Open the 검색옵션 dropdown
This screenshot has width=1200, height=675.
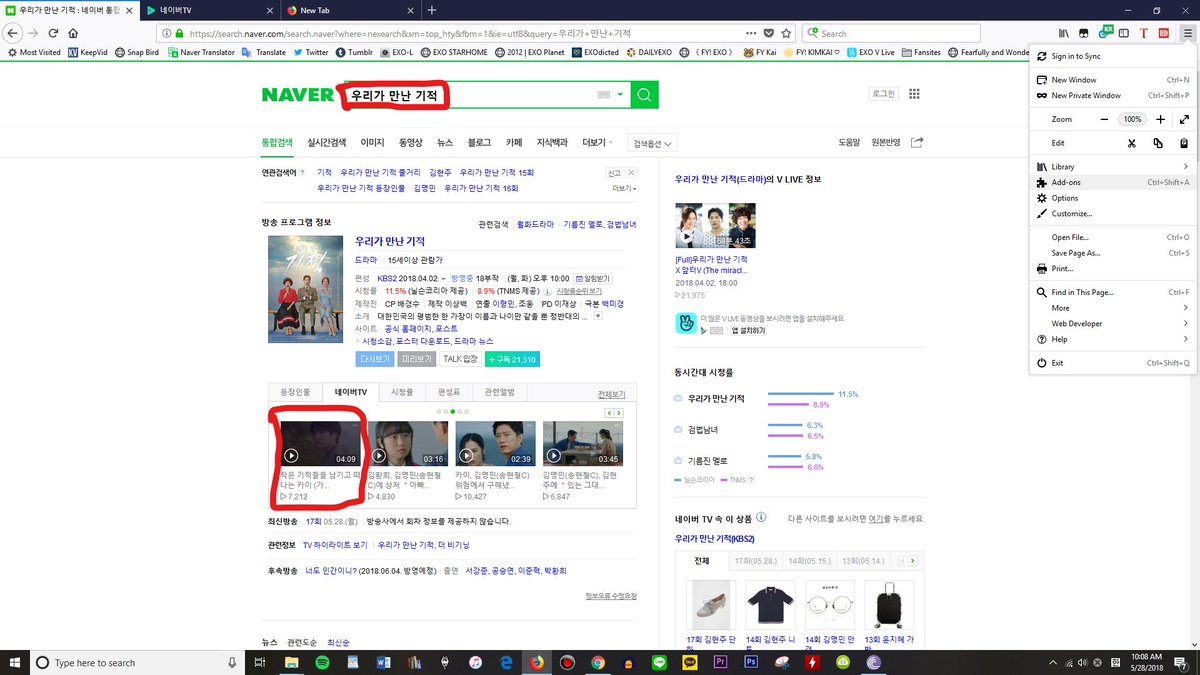[x=653, y=143]
